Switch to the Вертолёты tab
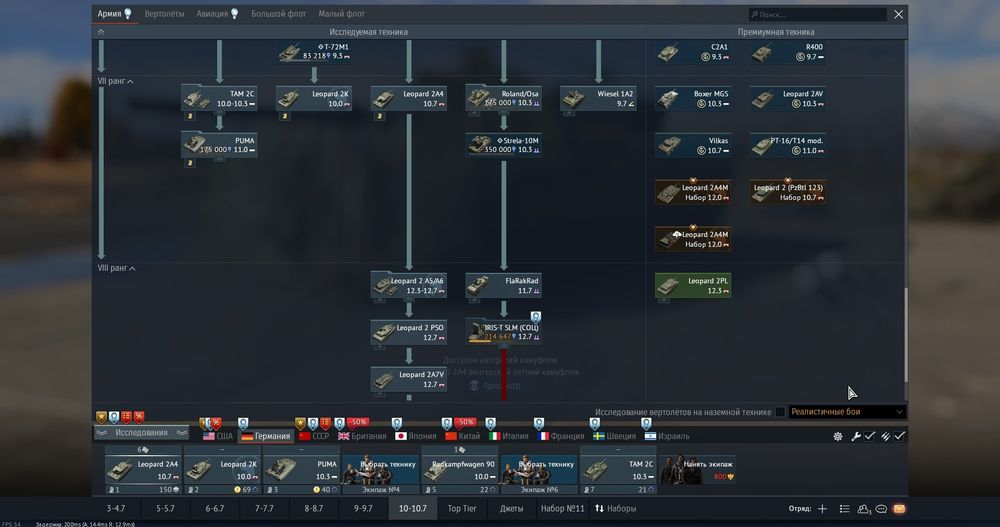The height and width of the screenshot is (527, 1000). 165,13
